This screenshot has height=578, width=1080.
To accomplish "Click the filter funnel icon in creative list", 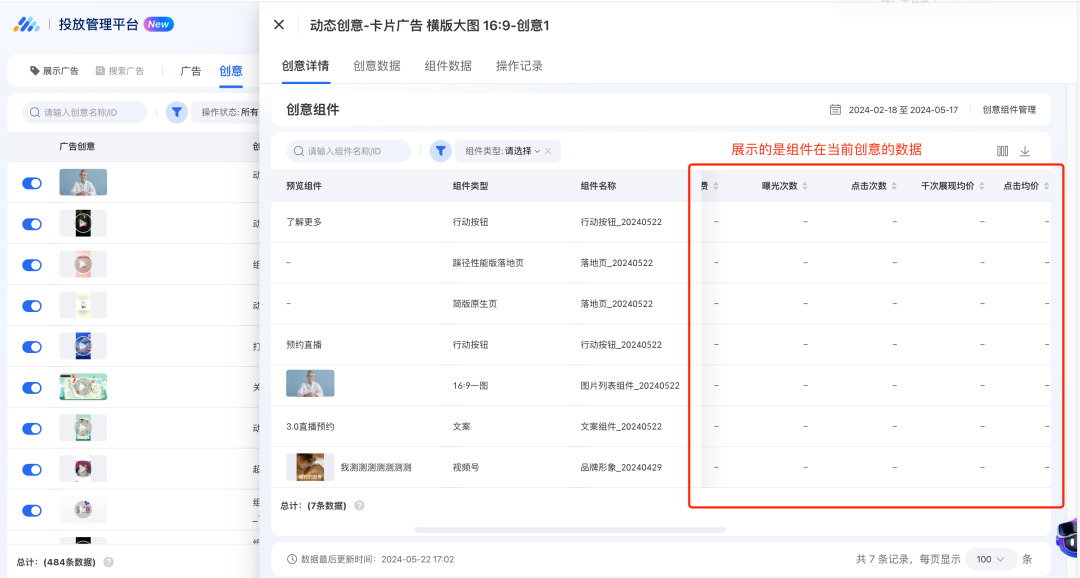I will click(x=176, y=113).
